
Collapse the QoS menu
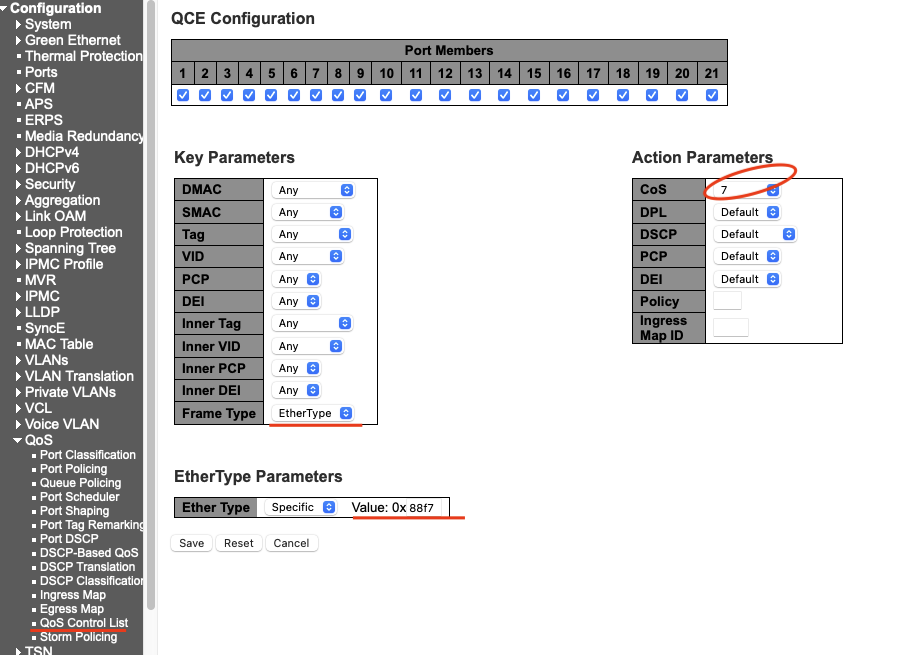18,440
